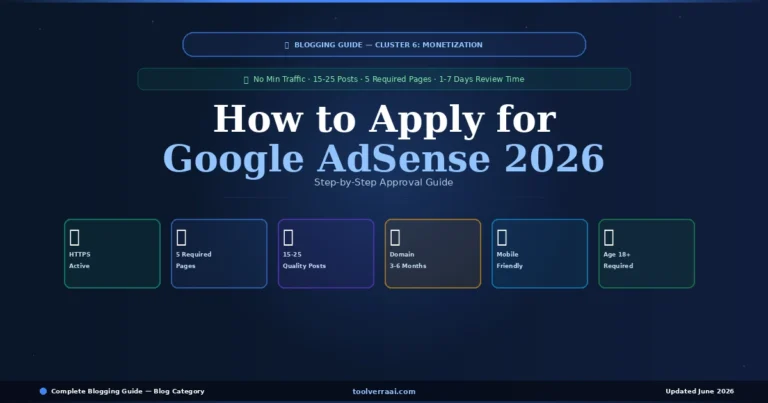Click the icon in the 5 Required Pages card
768x403 pixels.
coord(181,237)
